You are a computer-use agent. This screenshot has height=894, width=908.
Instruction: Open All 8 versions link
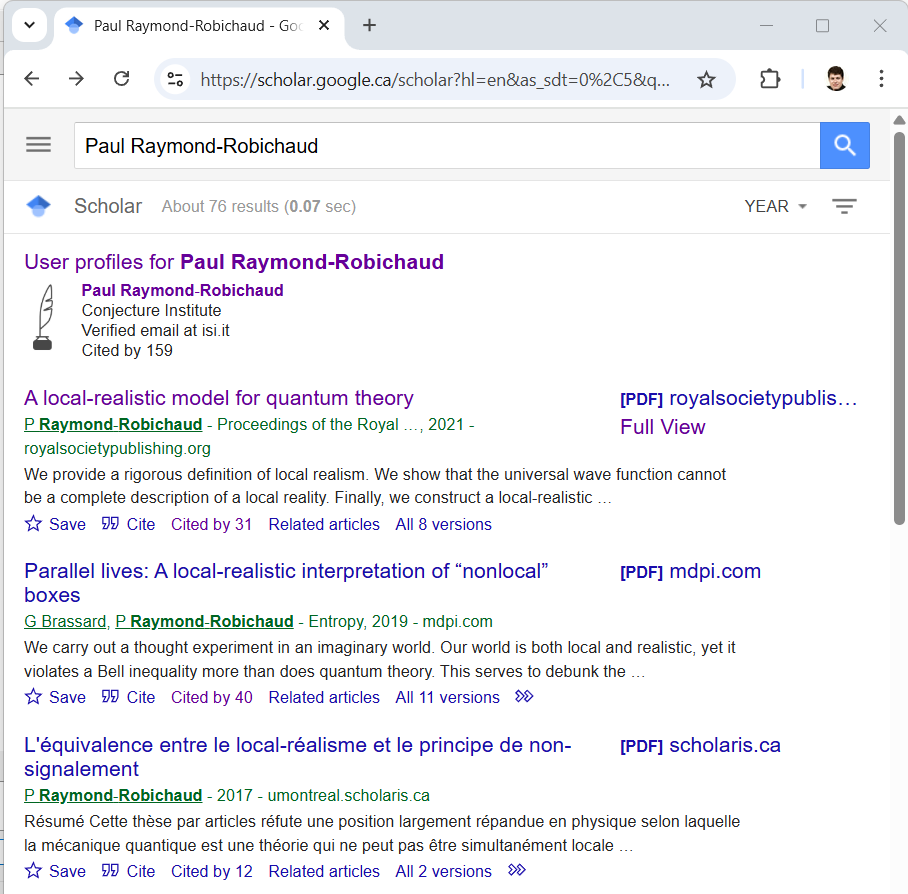coord(444,524)
